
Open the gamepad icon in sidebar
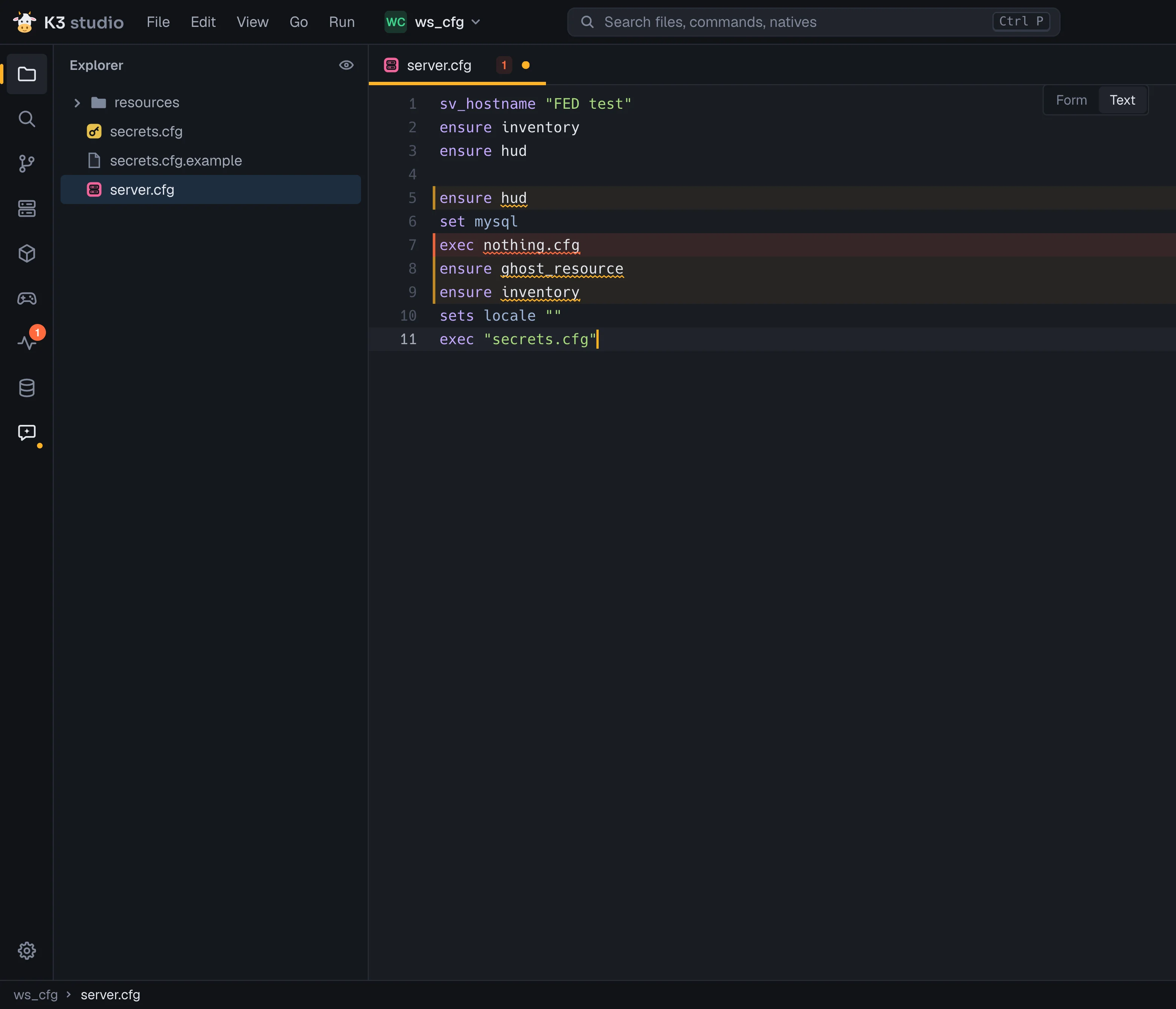coord(27,298)
